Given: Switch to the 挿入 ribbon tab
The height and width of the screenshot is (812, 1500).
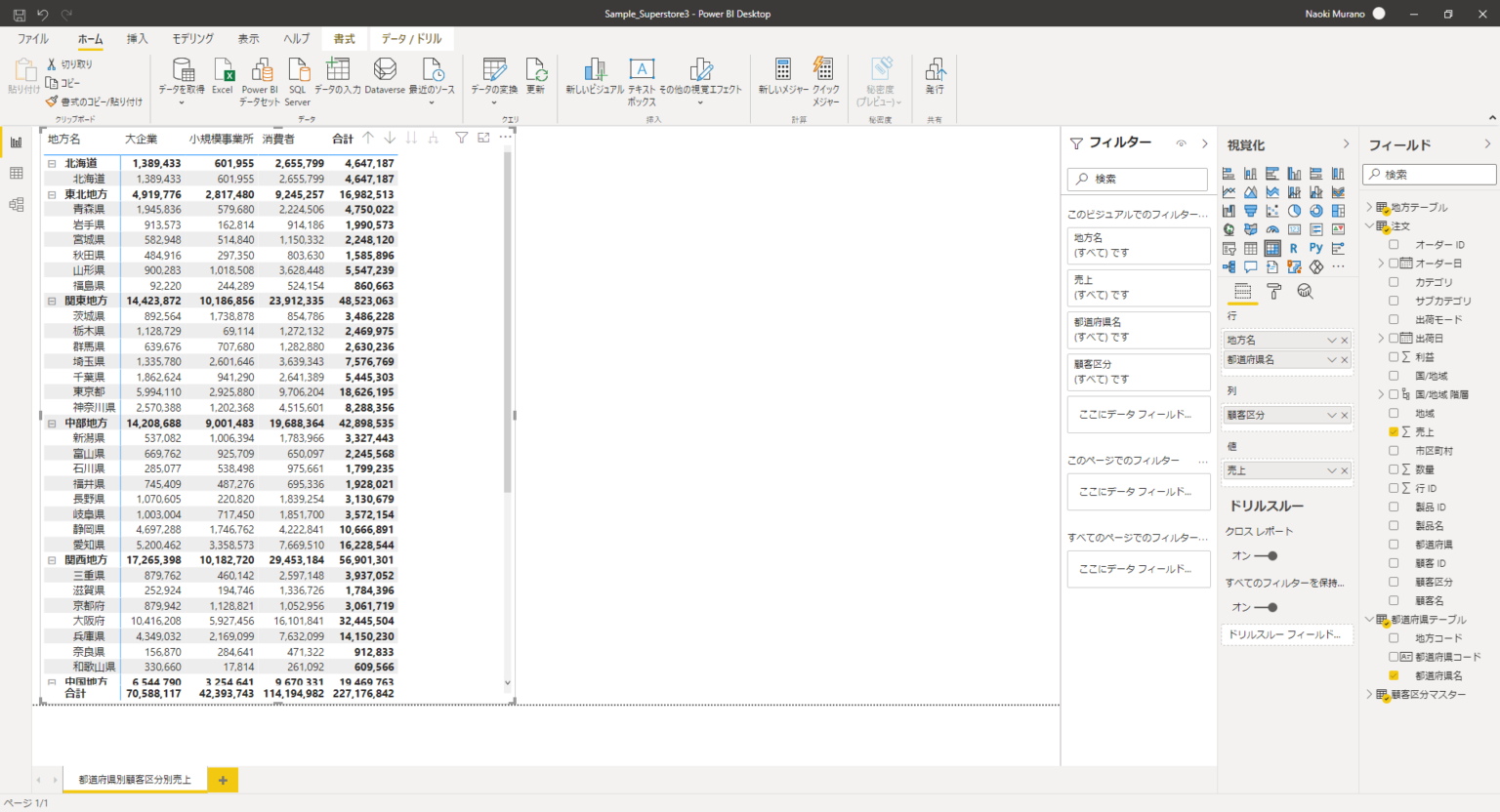Looking at the screenshot, I should (x=137, y=39).
